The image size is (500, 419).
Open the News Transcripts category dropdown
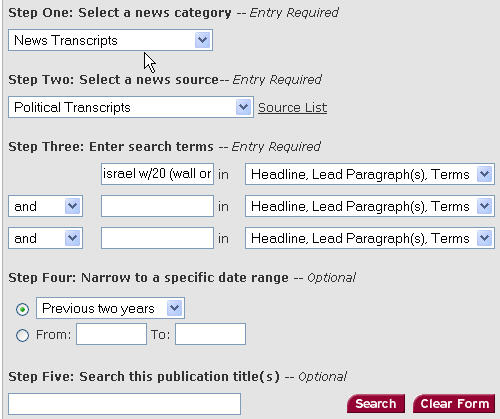point(110,40)
